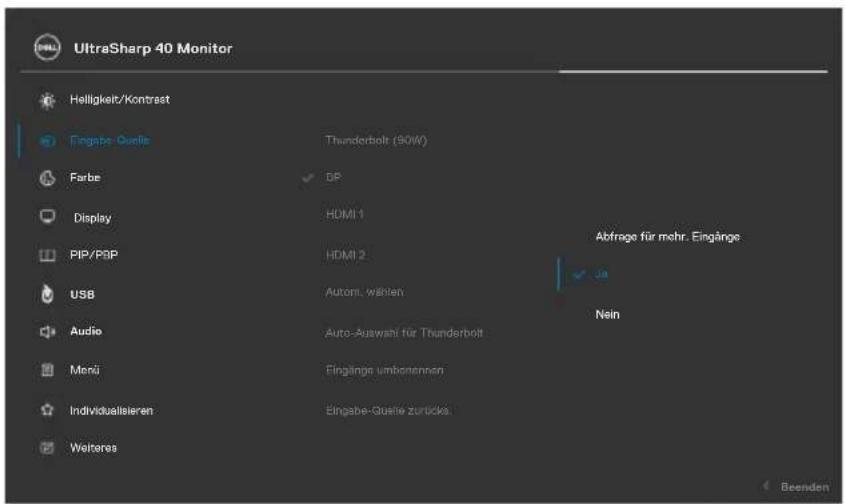Open the Weiteres menu
The width and height of the screenshot is (846, 504).
pos(93,447)
